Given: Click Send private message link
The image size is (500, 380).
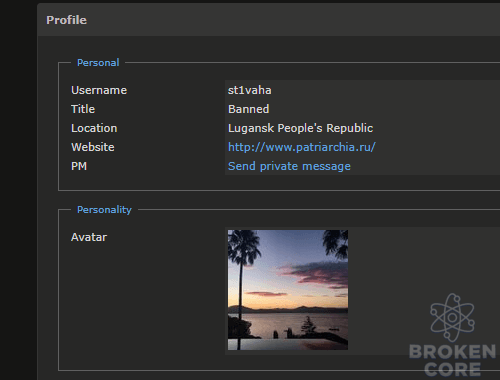Looking at the screenshot, I should (289, 166).
